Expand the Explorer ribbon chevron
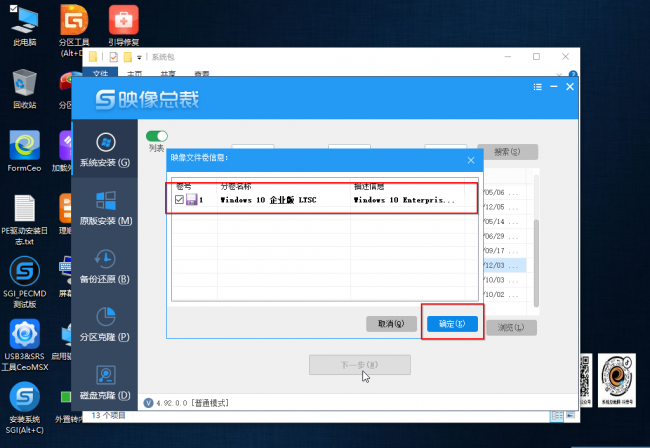The height and width of the screenshot is (448, 650). click(x=559, y=75)
